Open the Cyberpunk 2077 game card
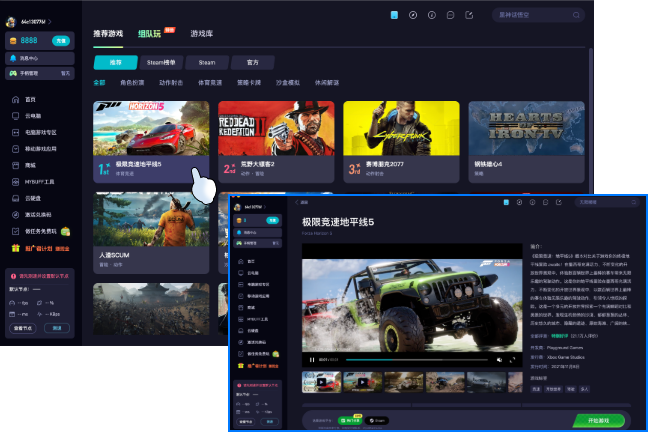This screenshot has width=648, height=432. tap(401, 142)
